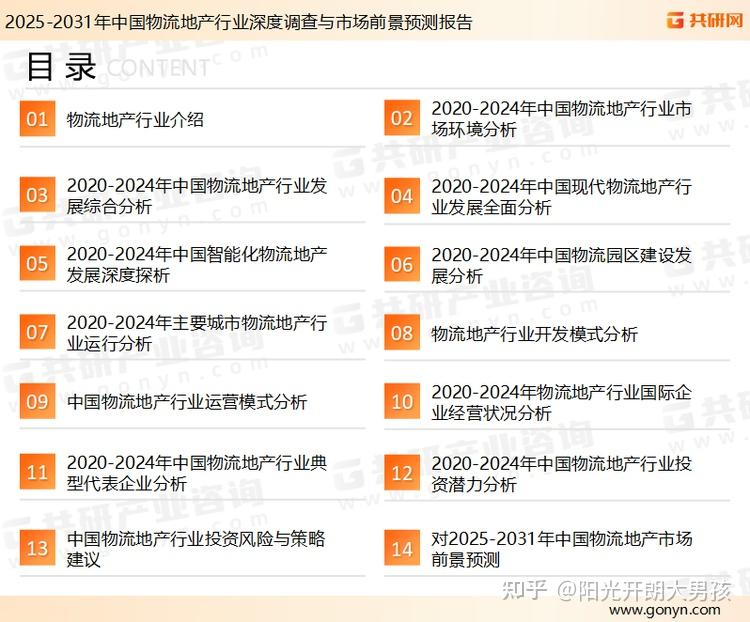Viewport: 750px width, 622px height.
Task: Click the orange 07 number badge
Action: coord(37,332)
